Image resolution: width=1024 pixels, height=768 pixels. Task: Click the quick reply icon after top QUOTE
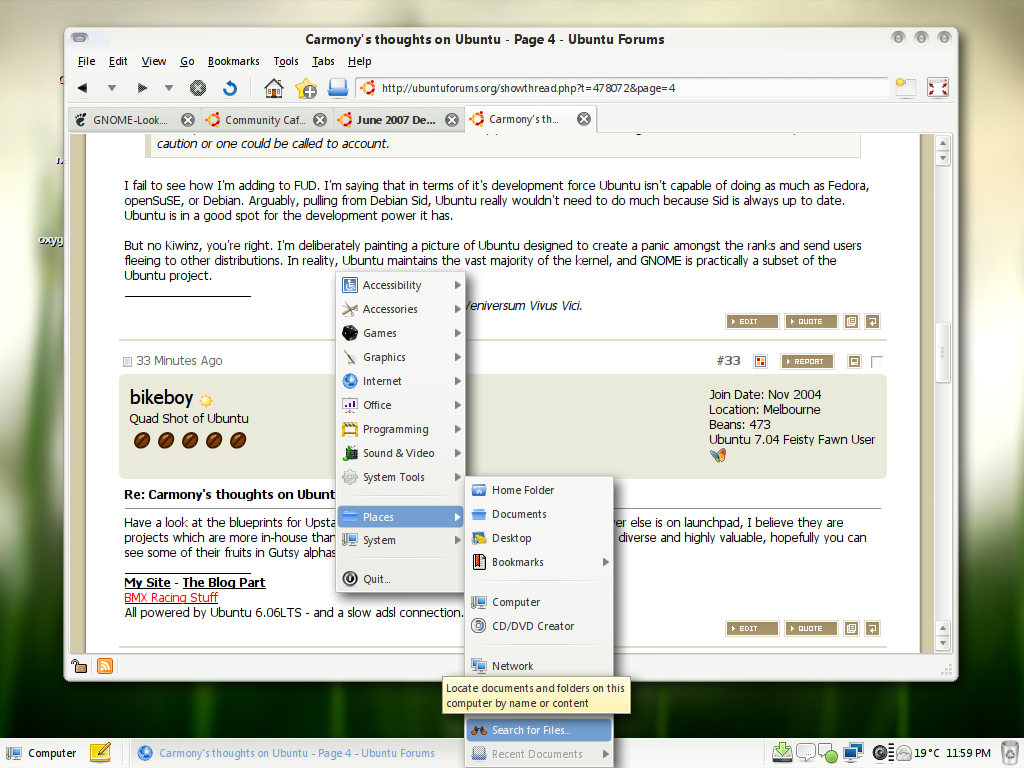pyautogui.click(x=872, y=321)
